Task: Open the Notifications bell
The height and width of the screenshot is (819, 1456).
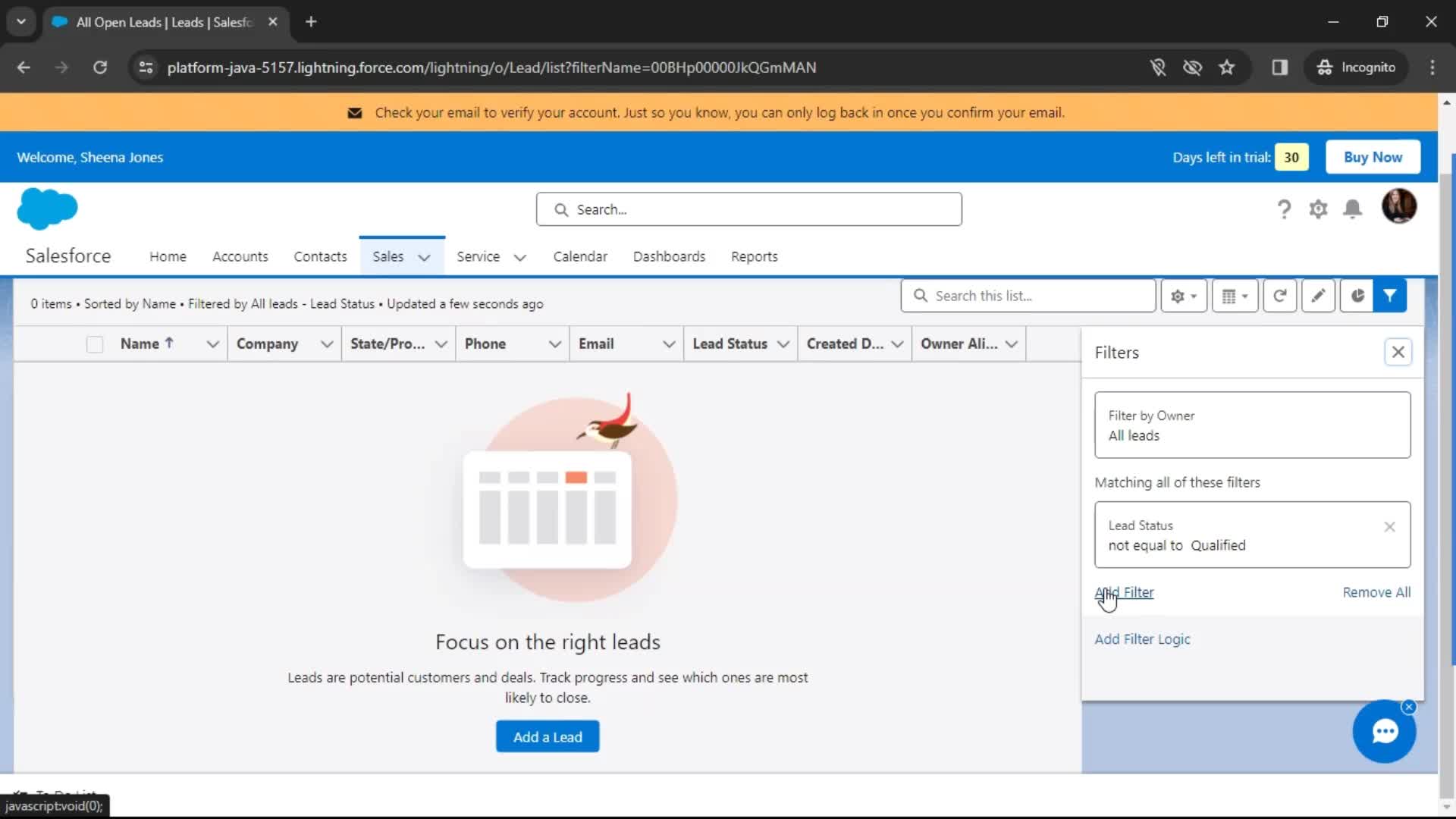Action: pos(1352,209)
